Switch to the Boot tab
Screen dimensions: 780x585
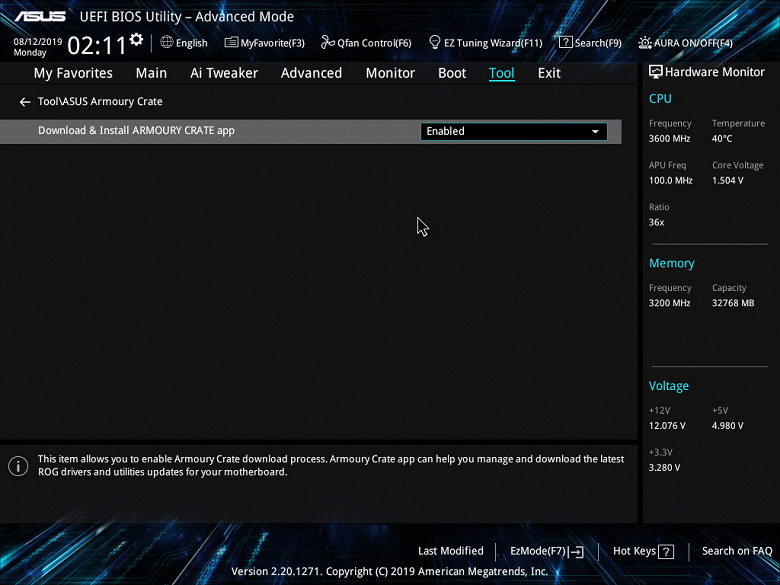pos(452,73)
